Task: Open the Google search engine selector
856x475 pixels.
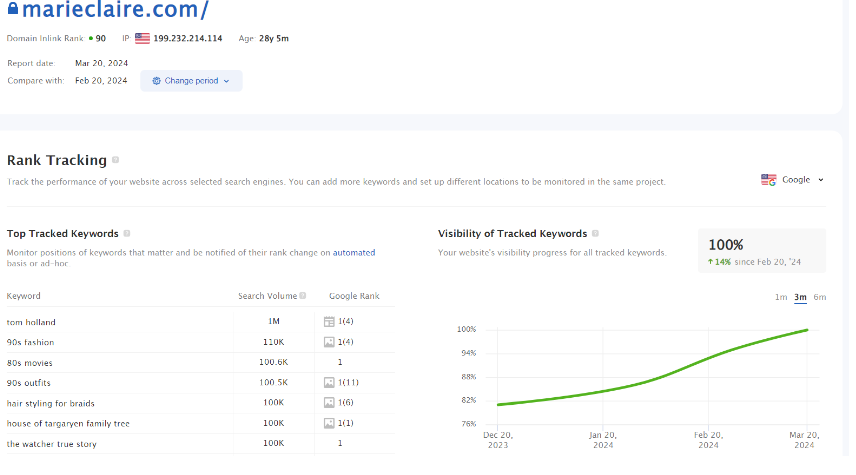Action: 793,180
